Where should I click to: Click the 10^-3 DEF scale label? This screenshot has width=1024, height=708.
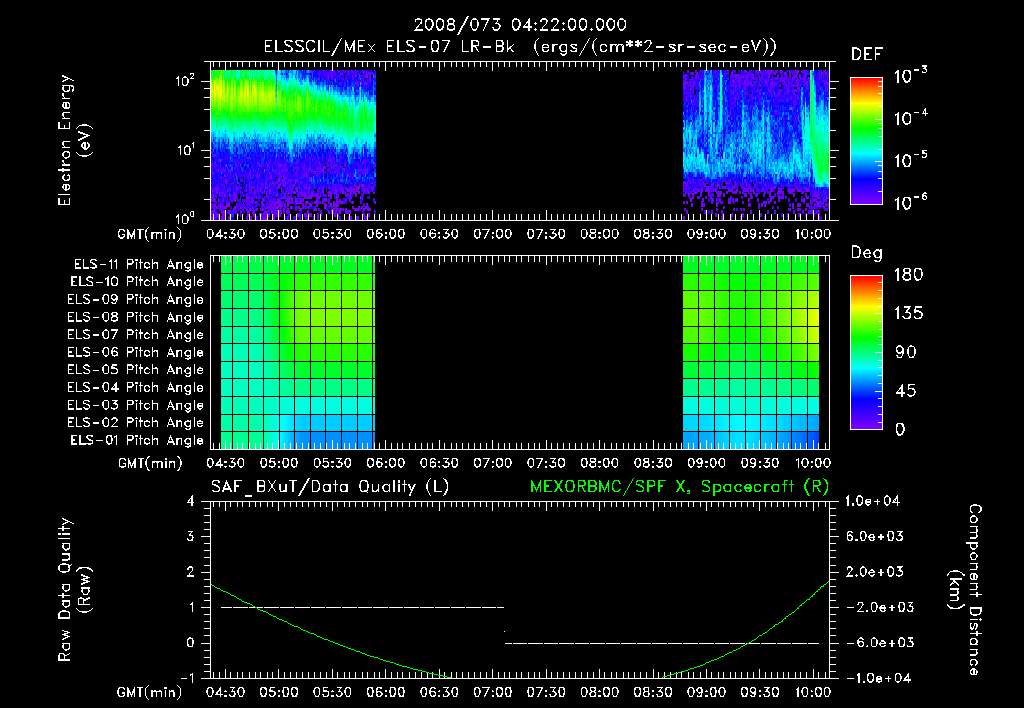(x=911, y=76)
